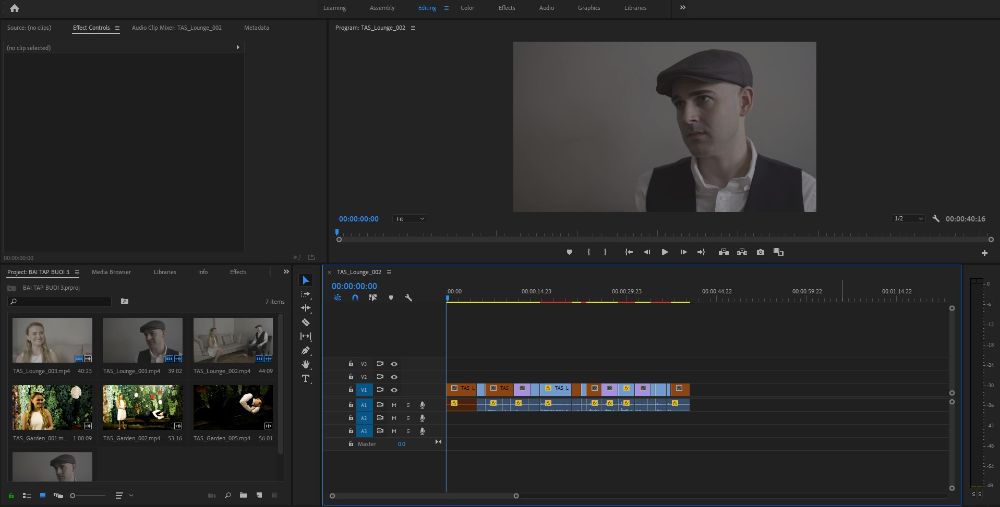Open TAS_Lounge_002 timeline panel menu
Screen dimensions: 1000x507
click(x=389, y=272)
